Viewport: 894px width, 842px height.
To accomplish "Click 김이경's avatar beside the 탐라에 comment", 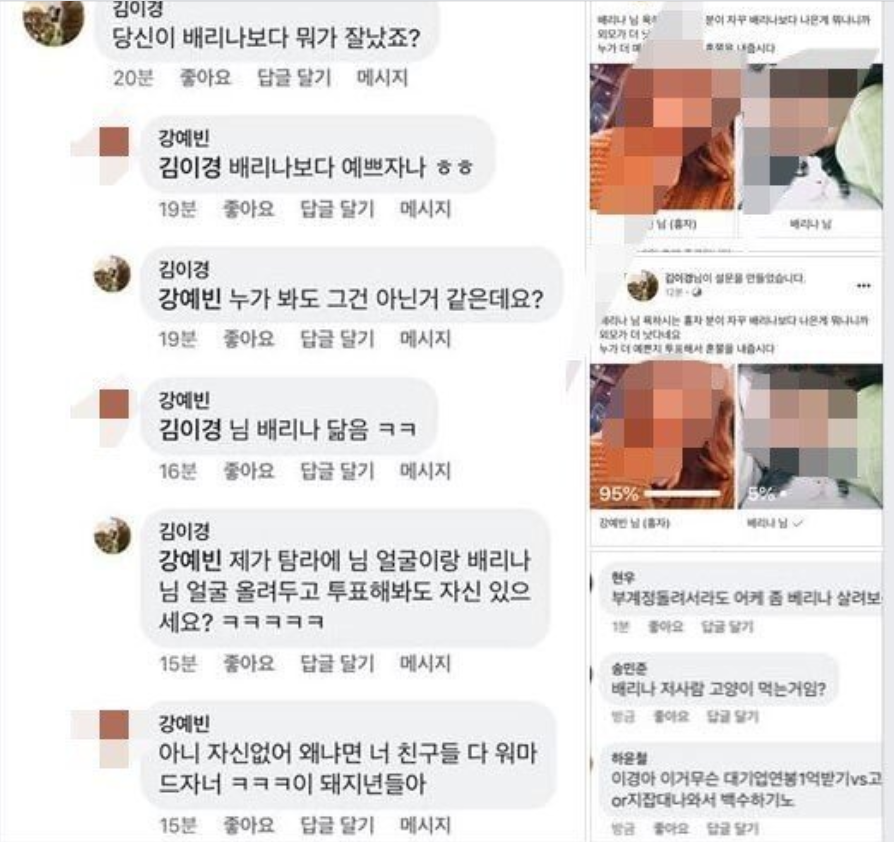I will pos(112,535).
